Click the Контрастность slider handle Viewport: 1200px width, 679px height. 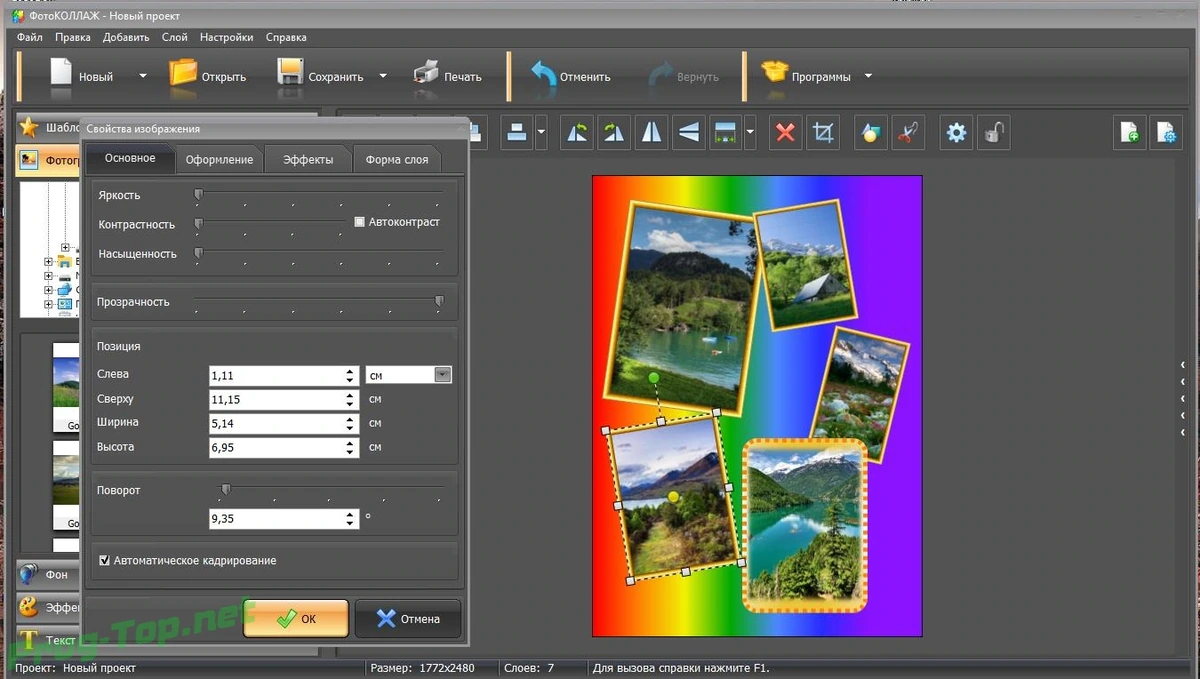198,223
